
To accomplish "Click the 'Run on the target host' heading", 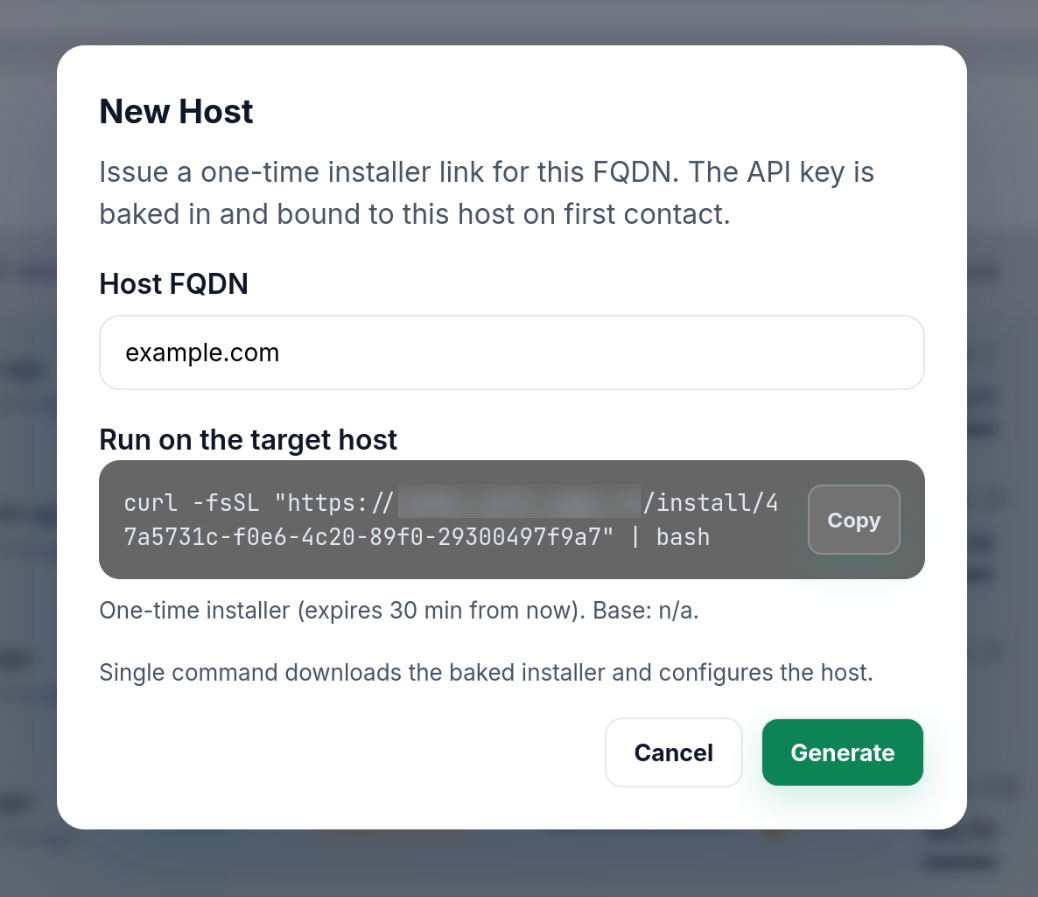I will point(247,440).
